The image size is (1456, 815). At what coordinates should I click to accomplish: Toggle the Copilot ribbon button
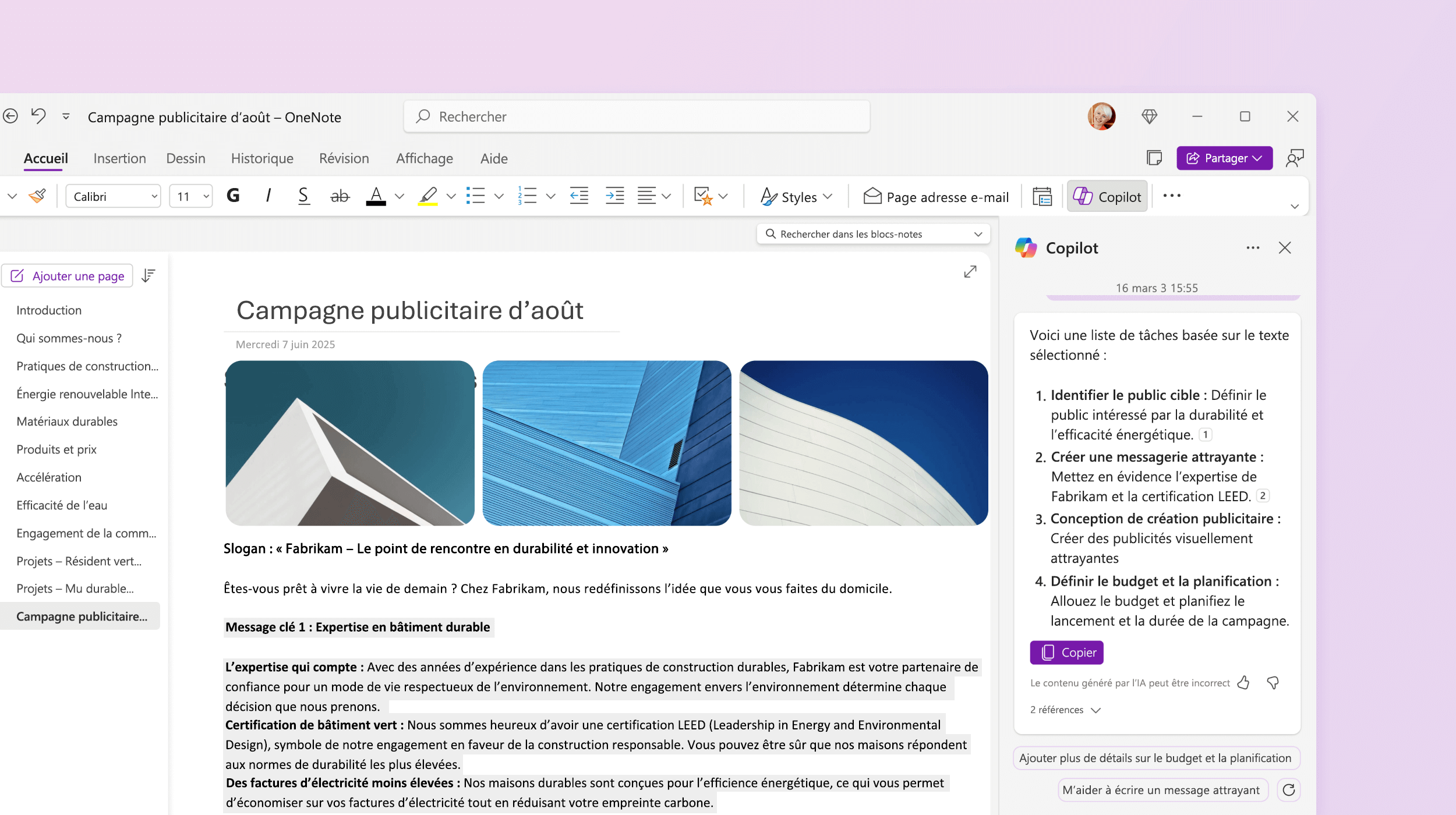pyautogui.click(x=1107, y=197)
